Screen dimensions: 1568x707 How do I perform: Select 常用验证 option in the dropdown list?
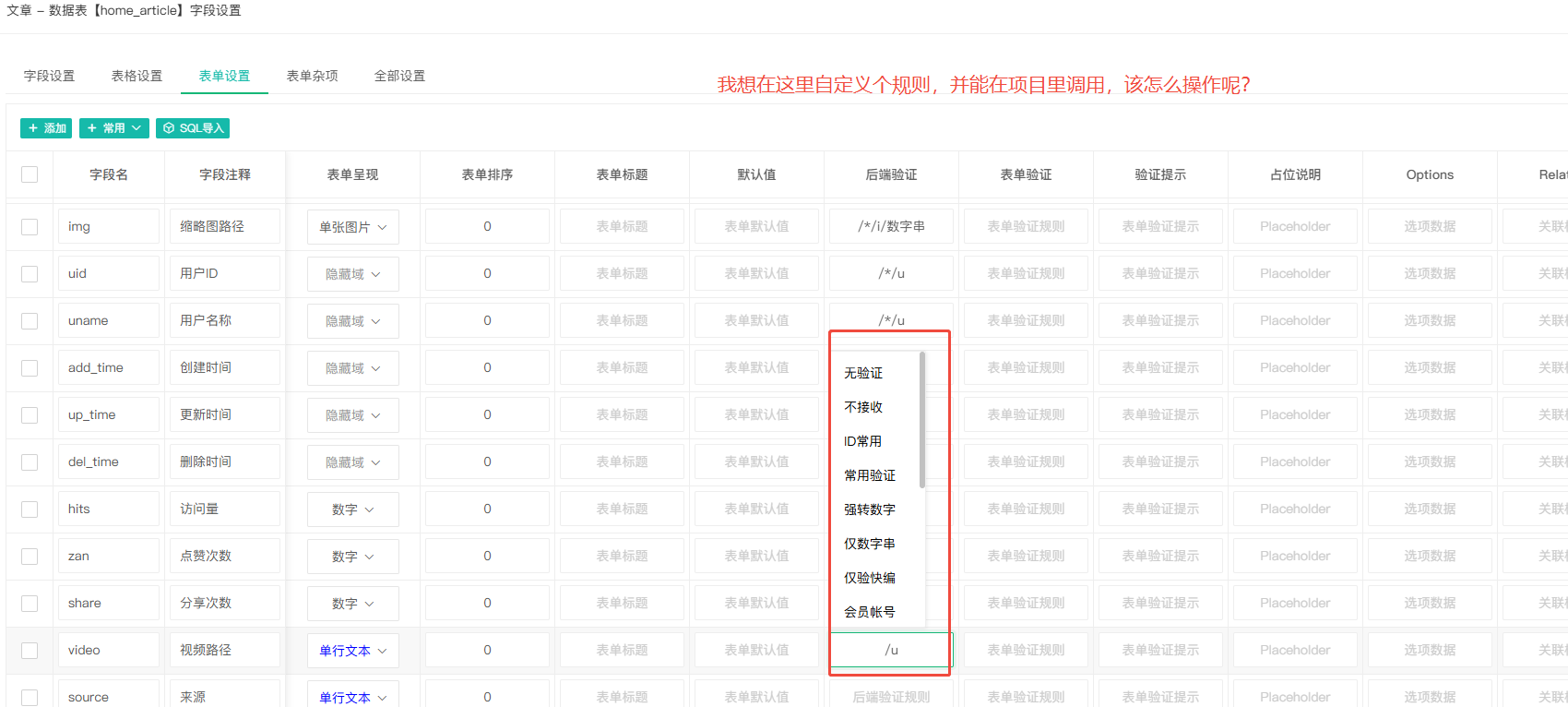click(x=870, y=475)
